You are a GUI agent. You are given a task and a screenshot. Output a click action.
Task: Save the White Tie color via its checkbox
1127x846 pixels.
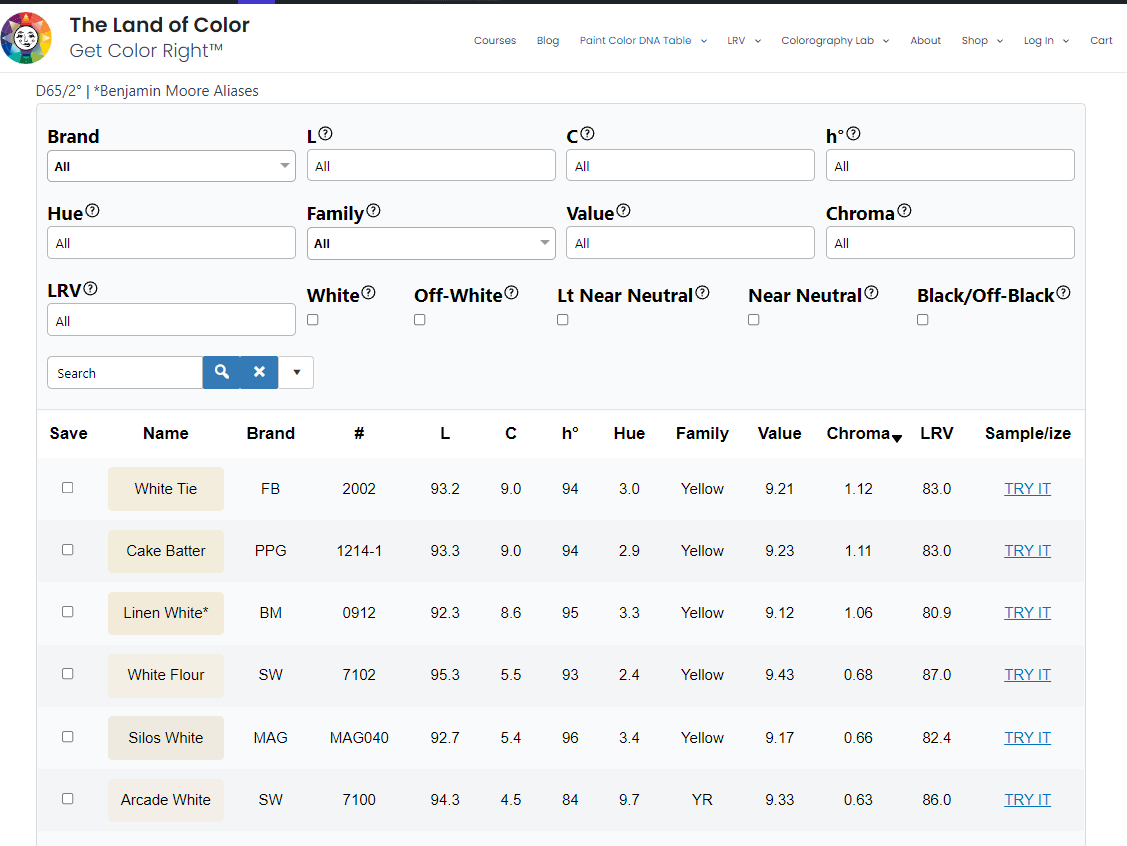[x=67, y=487]
